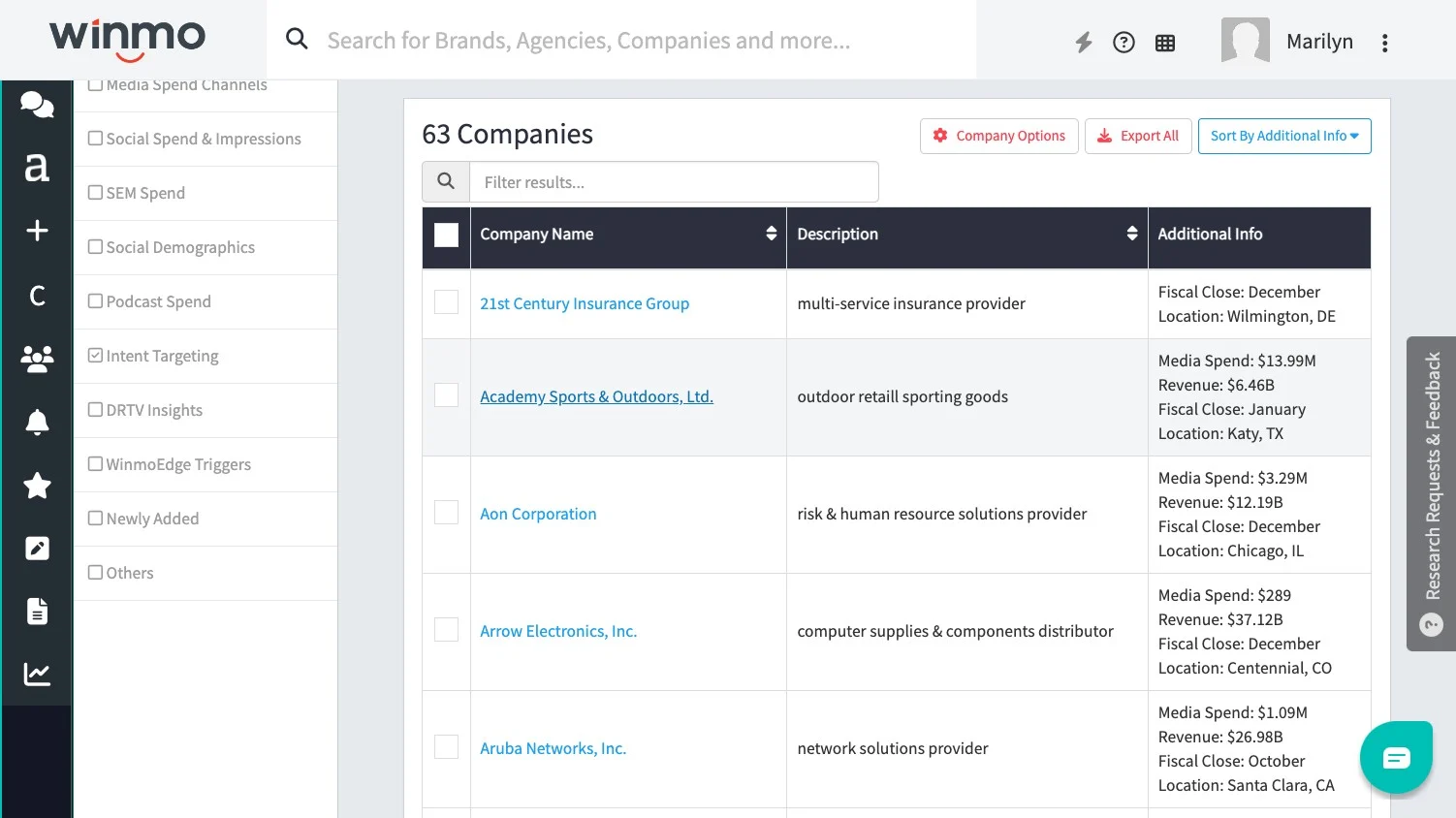
Task: Toggle SEM Spend filter checkbox
Action: (x=95, y=193)
